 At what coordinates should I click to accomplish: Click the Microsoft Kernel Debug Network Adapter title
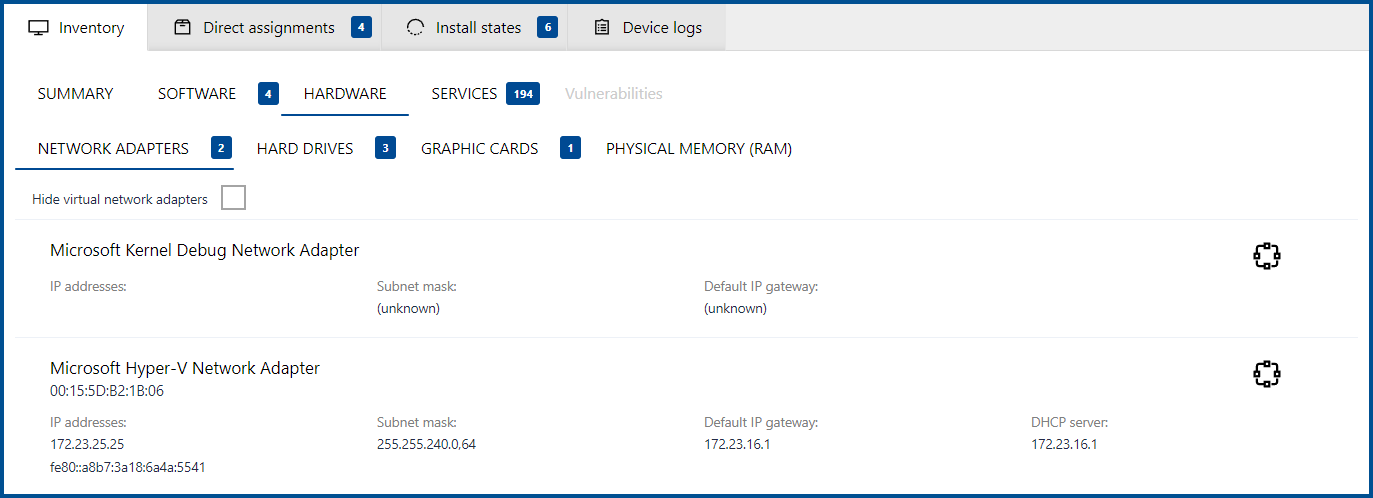[x=204, y=250]
